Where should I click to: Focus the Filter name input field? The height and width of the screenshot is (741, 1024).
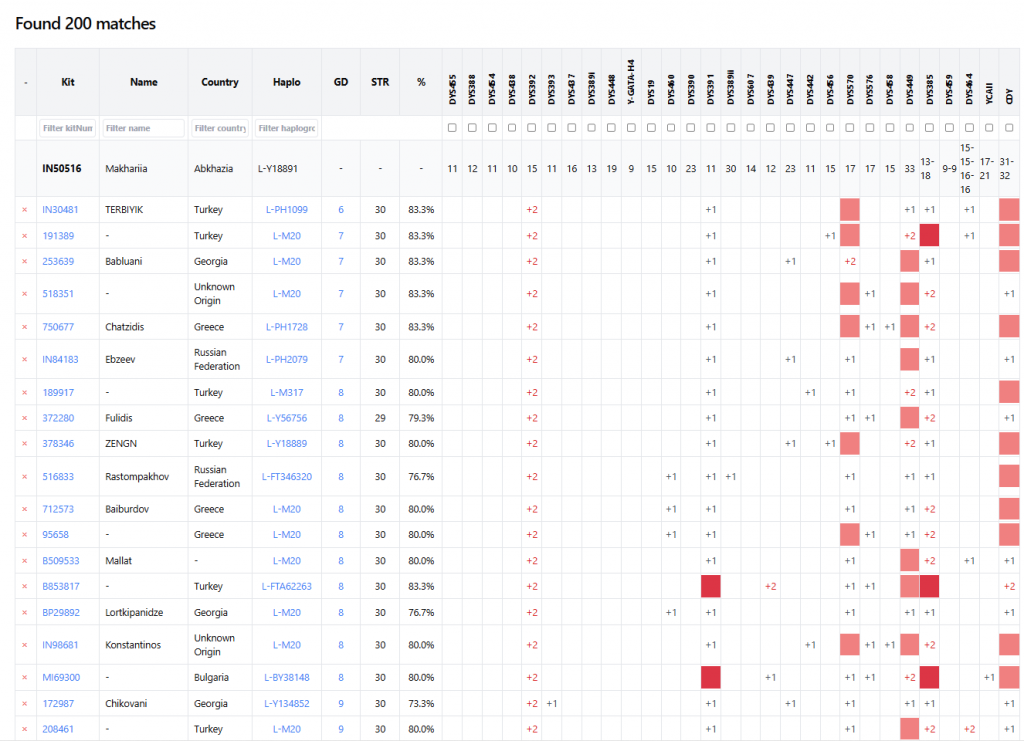coord(144,128)
